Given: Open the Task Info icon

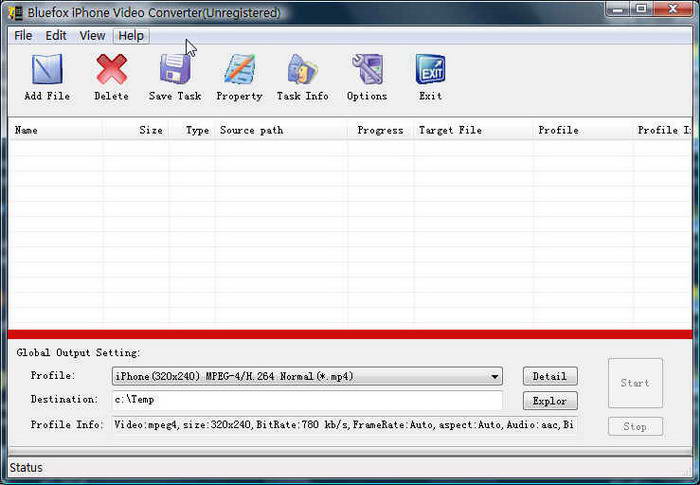Looking at the screenshot, I should [x=303, y=70].
